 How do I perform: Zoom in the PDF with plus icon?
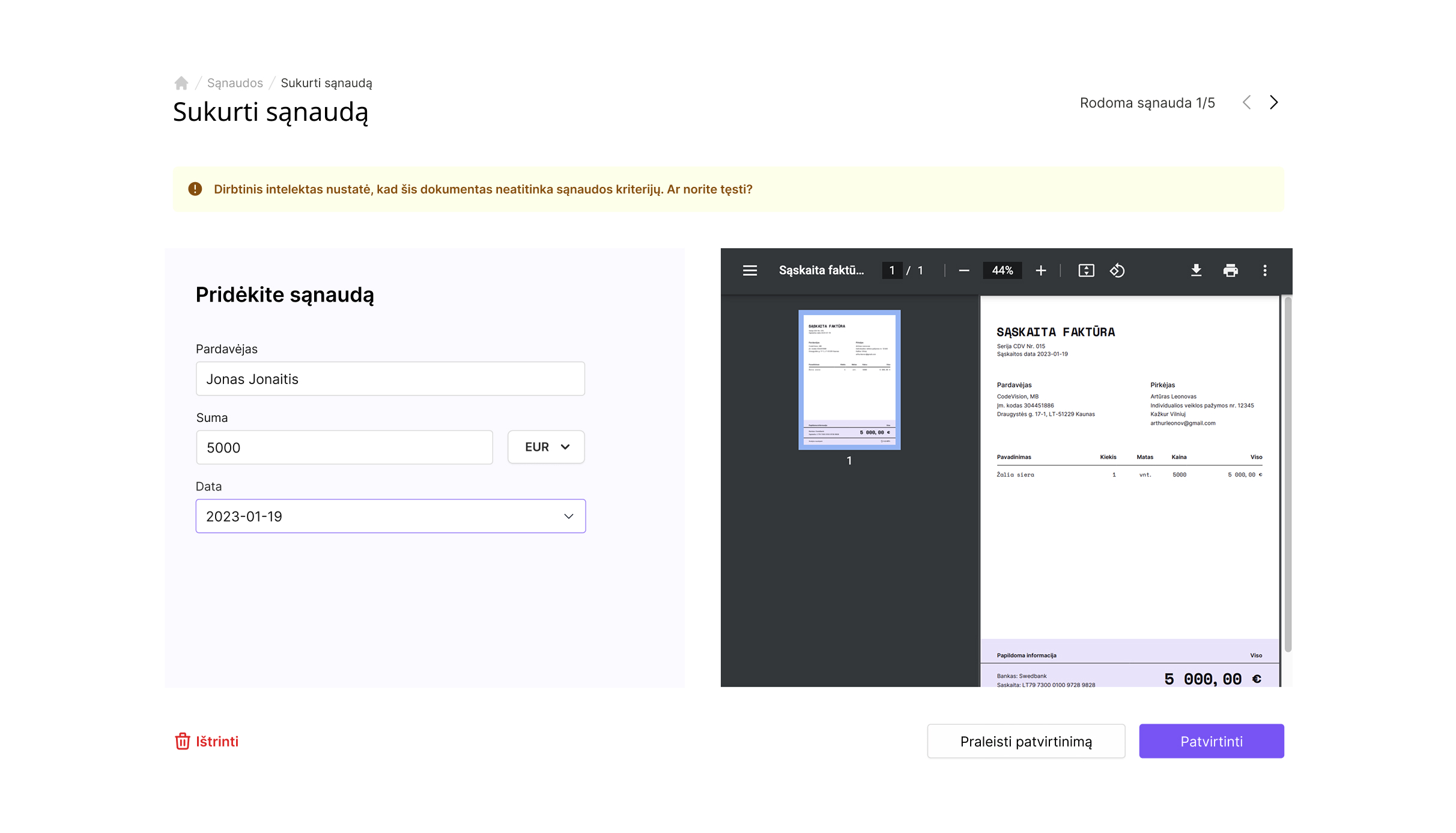tap(1041, 270)
